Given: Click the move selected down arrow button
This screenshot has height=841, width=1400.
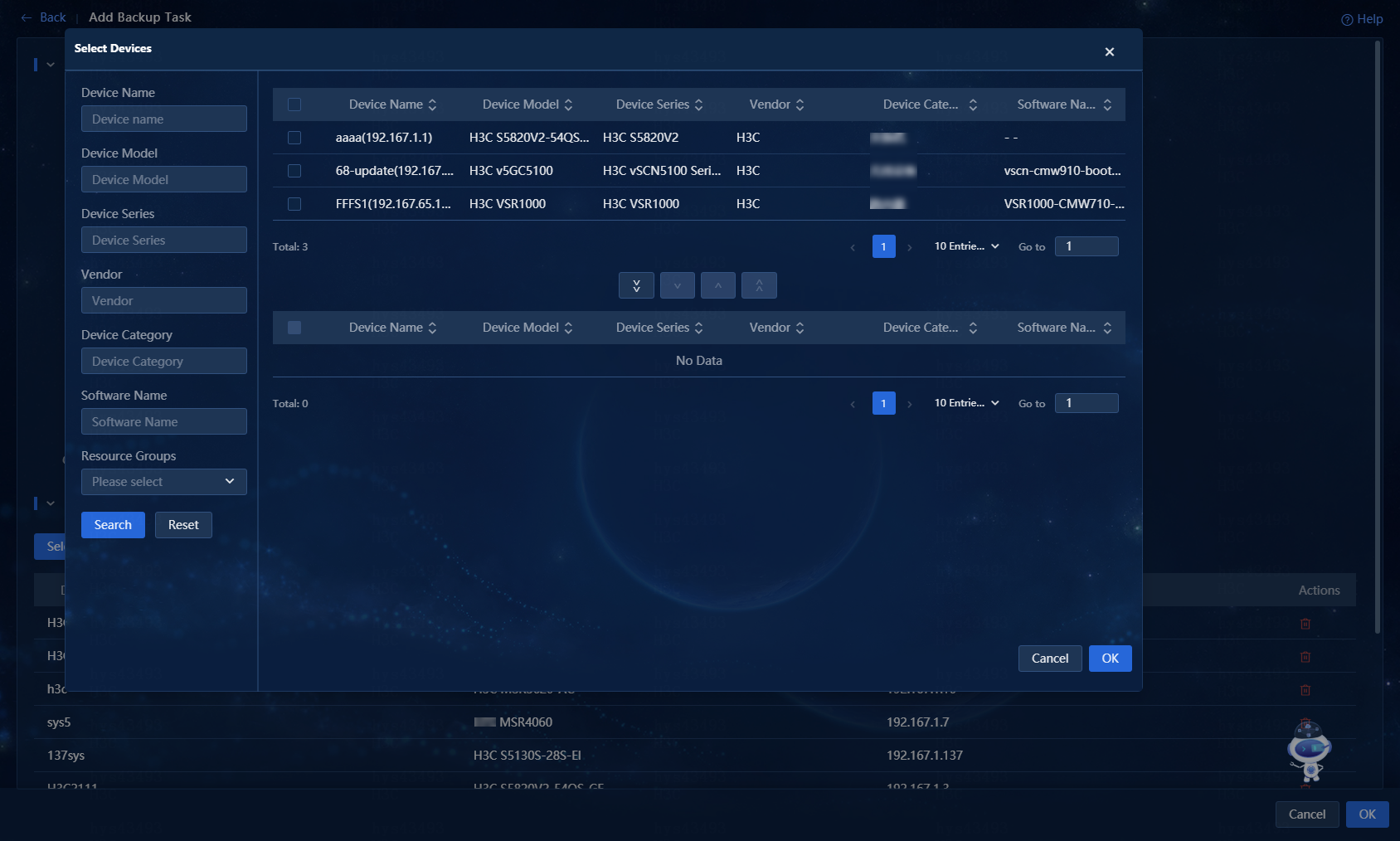Looking at the screenshot, I should [678, 285].
